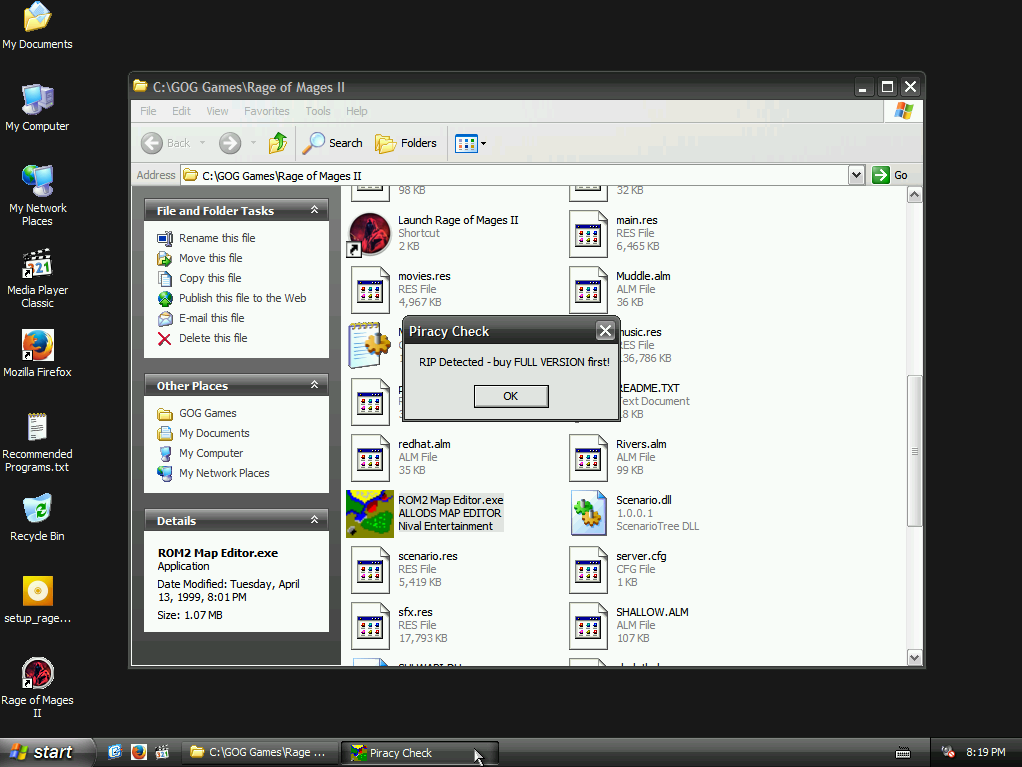Open My Documents in Other Places

tap(214, 433)
